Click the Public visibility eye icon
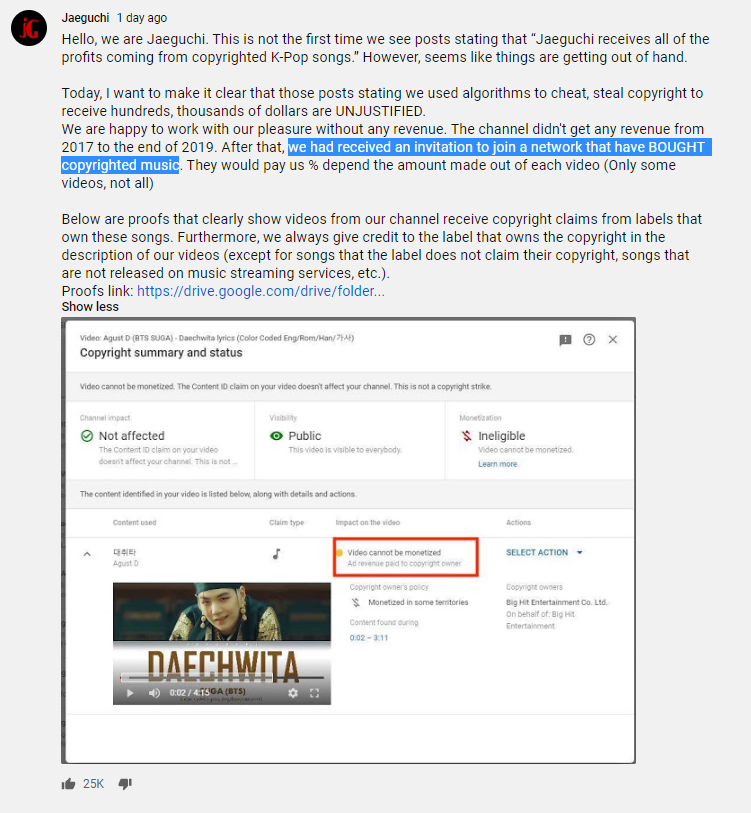This screenshot has width=751, height=813. click(276, 436)
